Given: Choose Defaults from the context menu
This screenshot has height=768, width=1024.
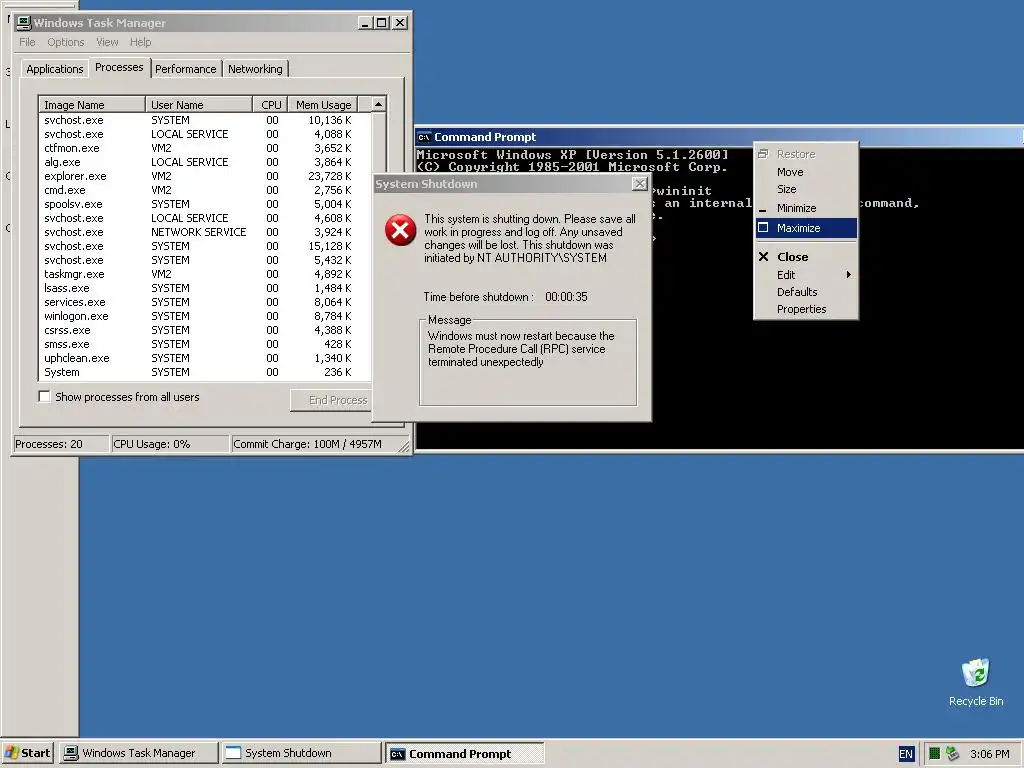Looking at the screenshot, I should tap(806, 292).
